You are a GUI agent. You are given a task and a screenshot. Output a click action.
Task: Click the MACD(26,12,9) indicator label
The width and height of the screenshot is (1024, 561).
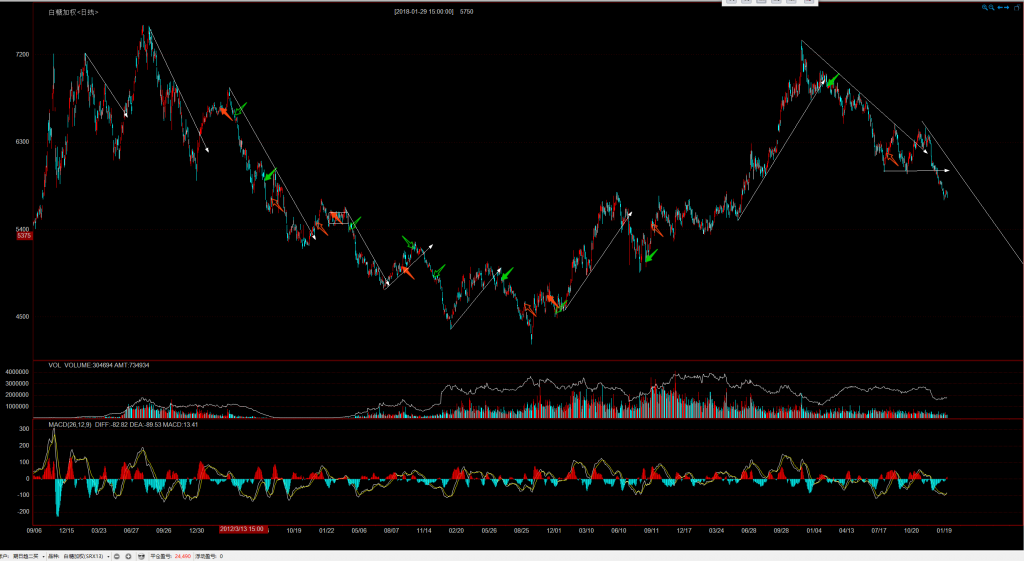point(70,425)
